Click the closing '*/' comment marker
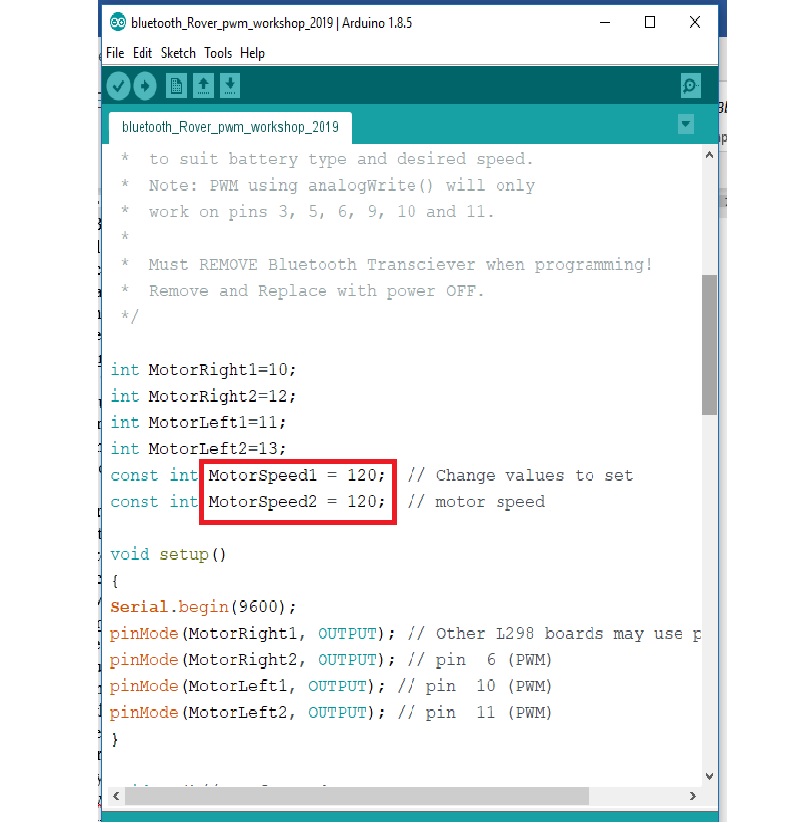807x823 pixels. (130, 316)
